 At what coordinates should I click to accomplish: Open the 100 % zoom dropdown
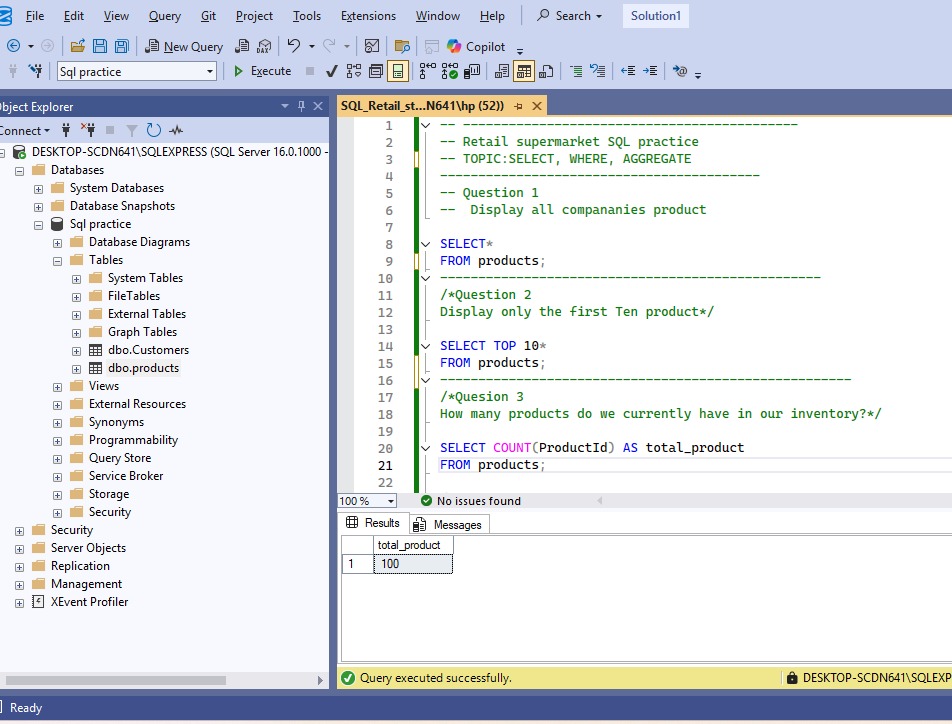point(367,501)
